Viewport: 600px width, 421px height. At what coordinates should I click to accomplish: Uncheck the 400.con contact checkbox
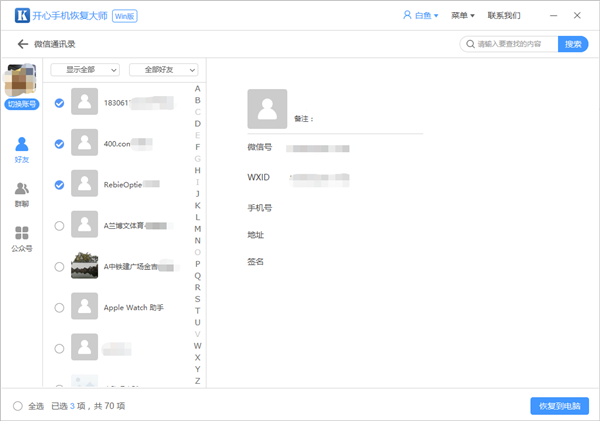pyautogui.click(x=59, y=144)
